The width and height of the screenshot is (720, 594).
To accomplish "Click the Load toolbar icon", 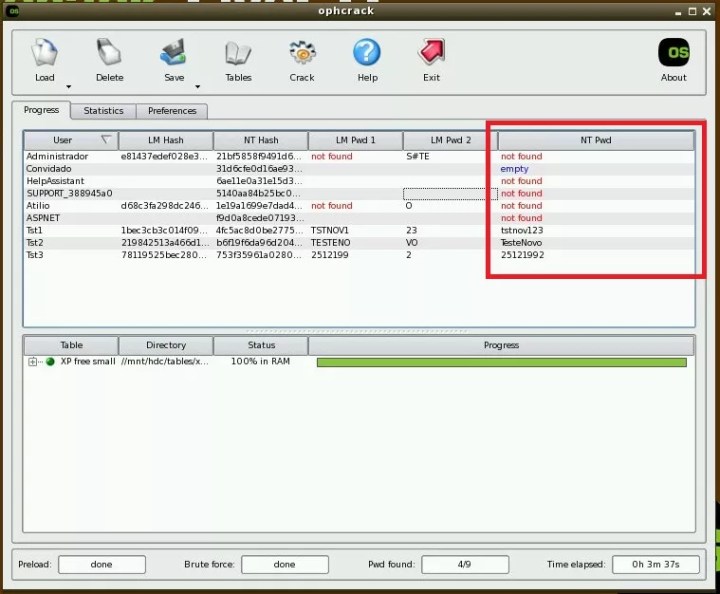I will (x=45, y=52).
